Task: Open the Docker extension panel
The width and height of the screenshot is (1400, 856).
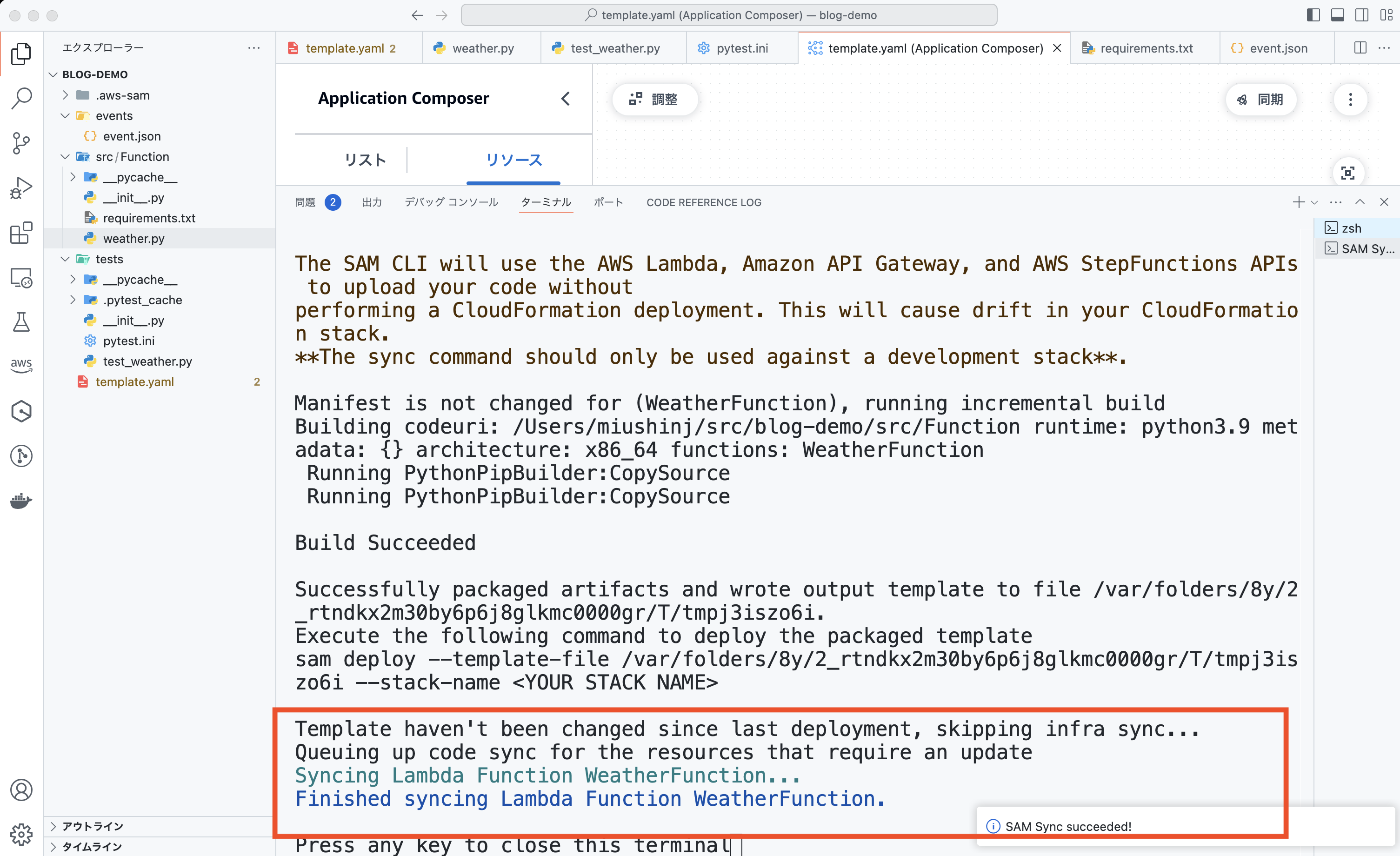Action: tap(21, 501)
